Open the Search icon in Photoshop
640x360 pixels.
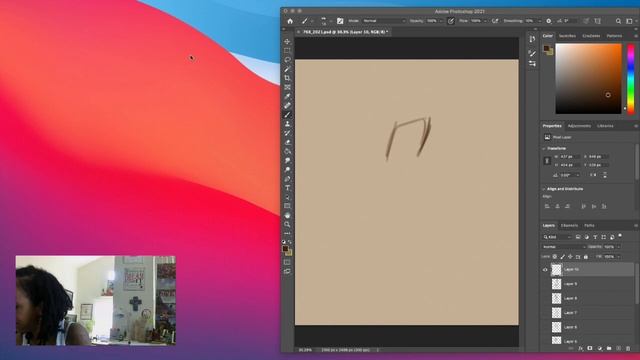tap(618, 21)
